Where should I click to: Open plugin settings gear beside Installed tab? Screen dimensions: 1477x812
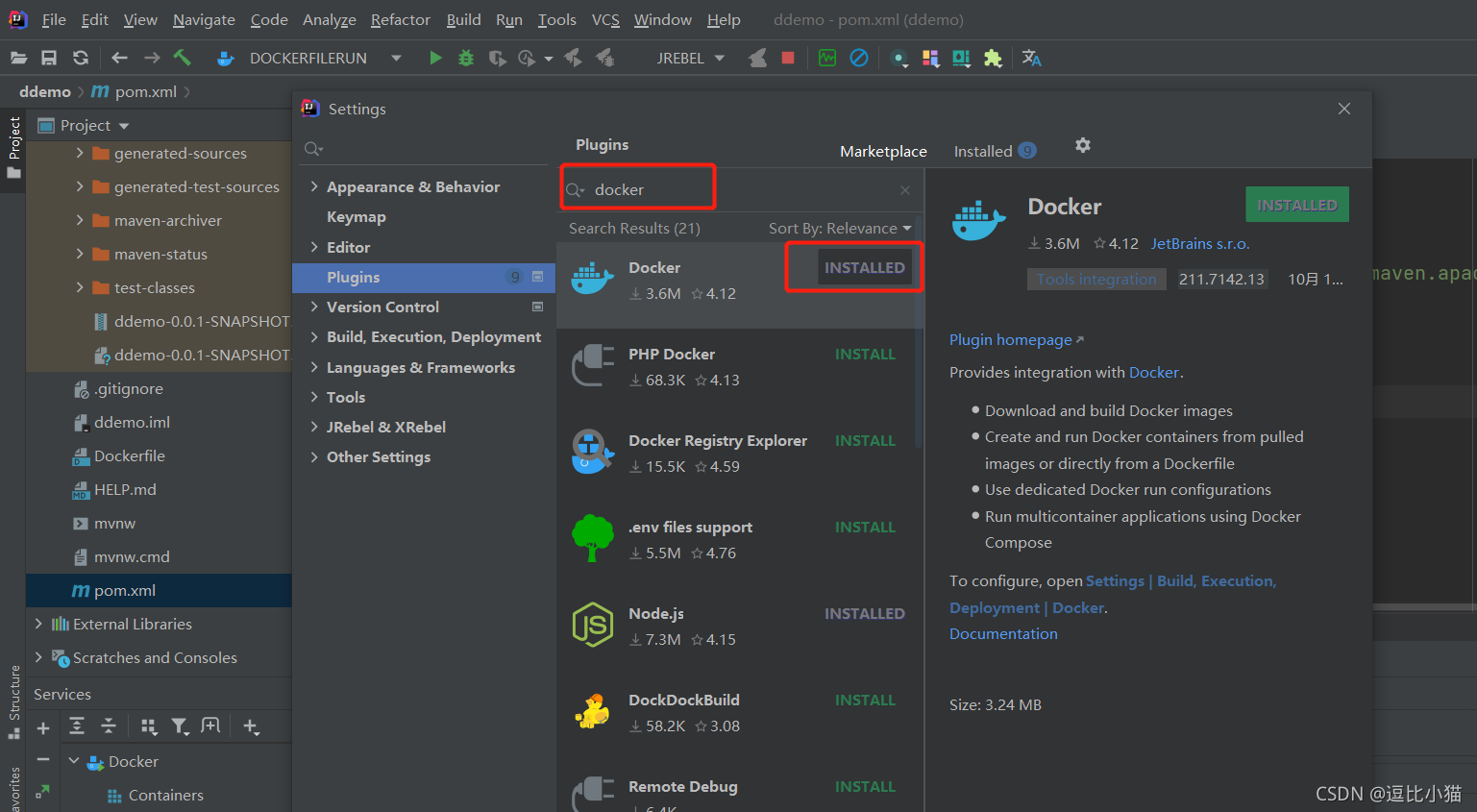point(1083,145)
